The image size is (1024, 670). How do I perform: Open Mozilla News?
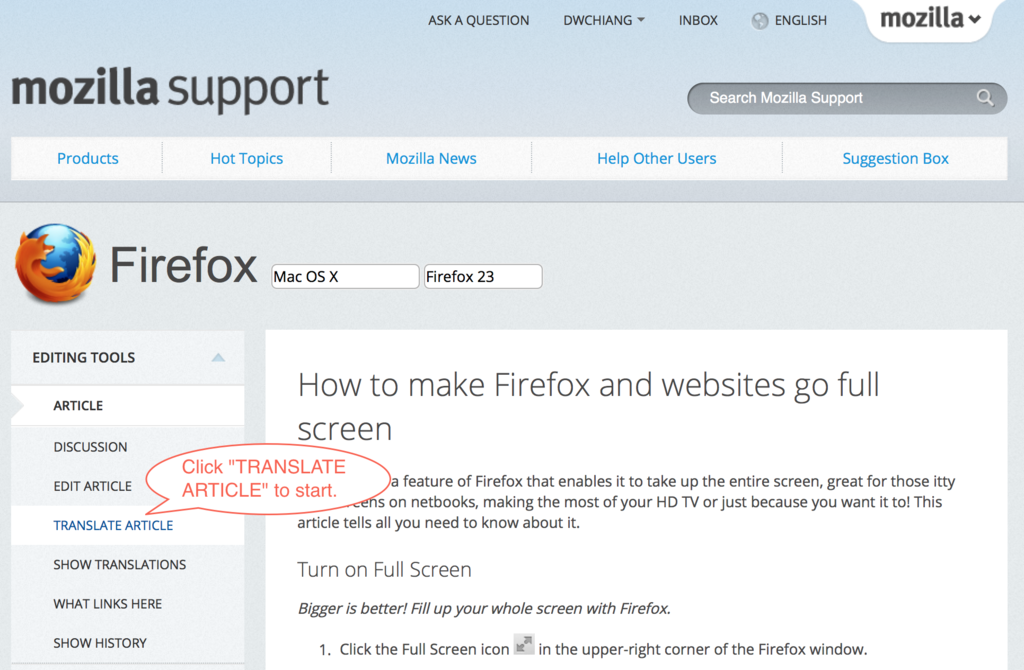tap(431, 158)
